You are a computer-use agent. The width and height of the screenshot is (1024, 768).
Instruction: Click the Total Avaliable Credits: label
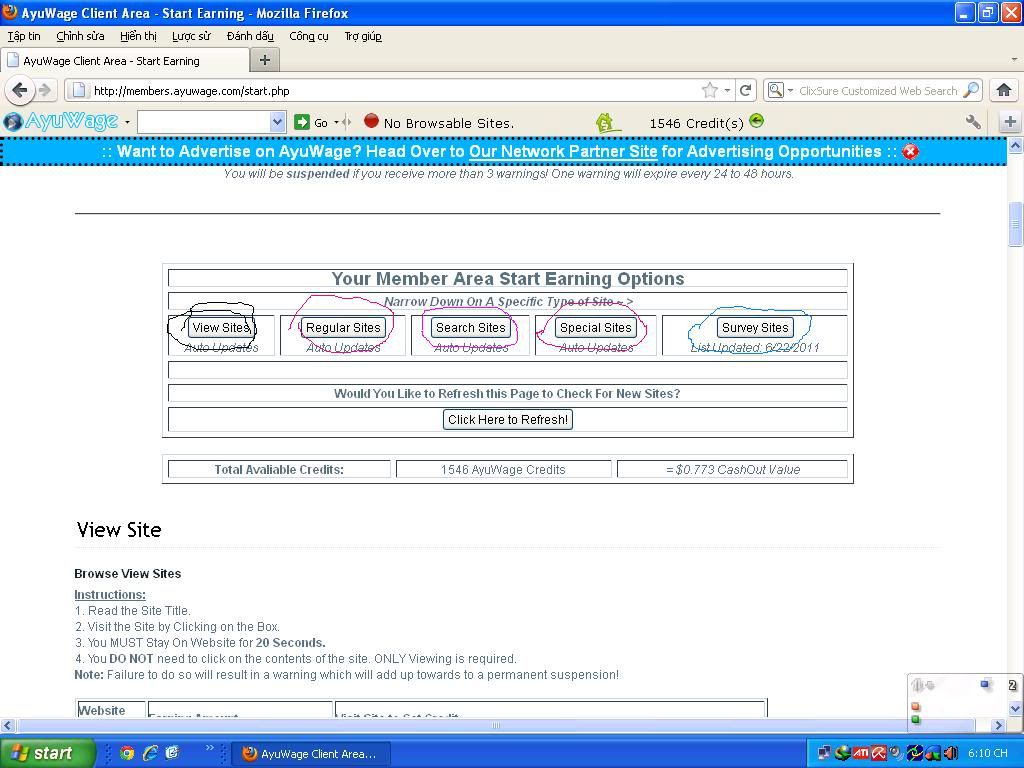click(x=279, y=470)
